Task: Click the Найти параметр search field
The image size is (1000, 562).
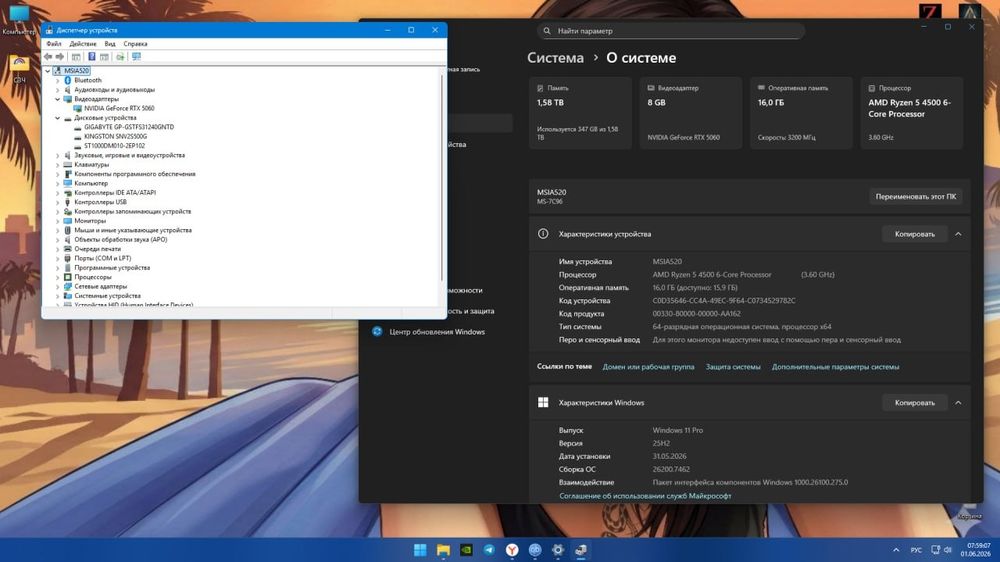Action: coord(670,31)
